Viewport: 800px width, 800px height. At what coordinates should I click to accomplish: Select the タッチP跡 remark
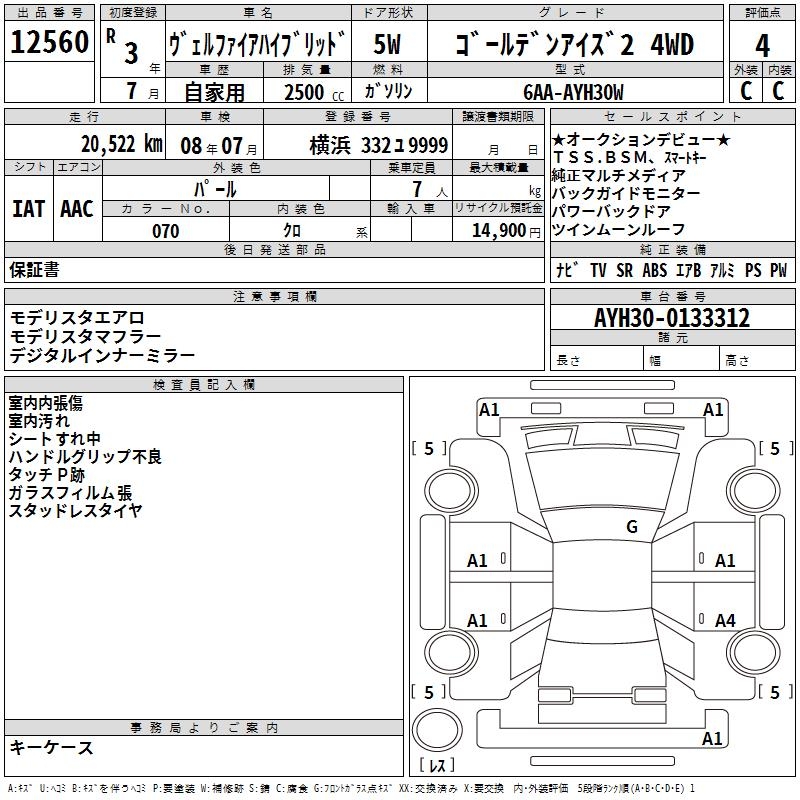click(x=47, y=474)
